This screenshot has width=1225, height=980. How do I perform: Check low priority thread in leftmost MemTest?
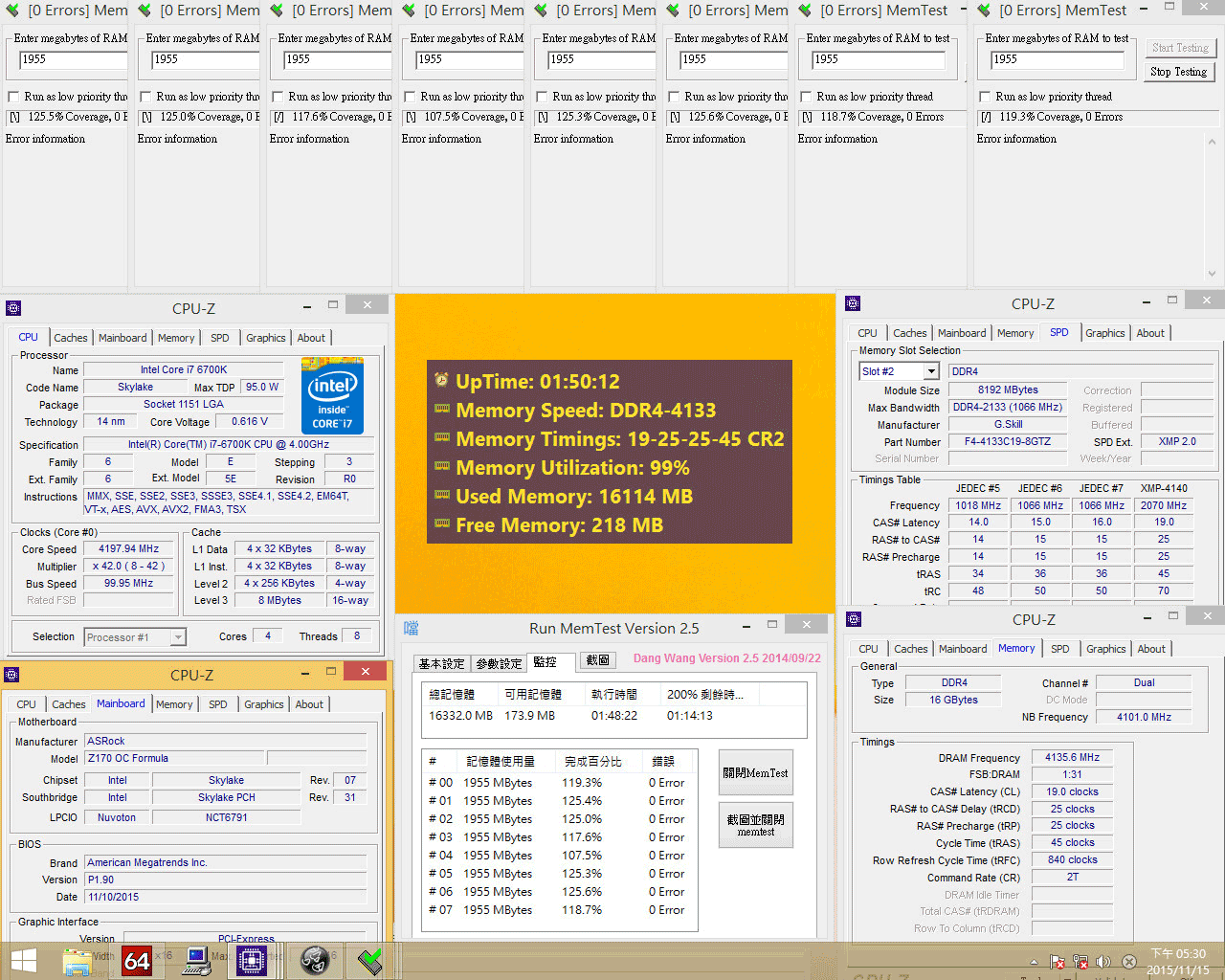click(13, 97)
